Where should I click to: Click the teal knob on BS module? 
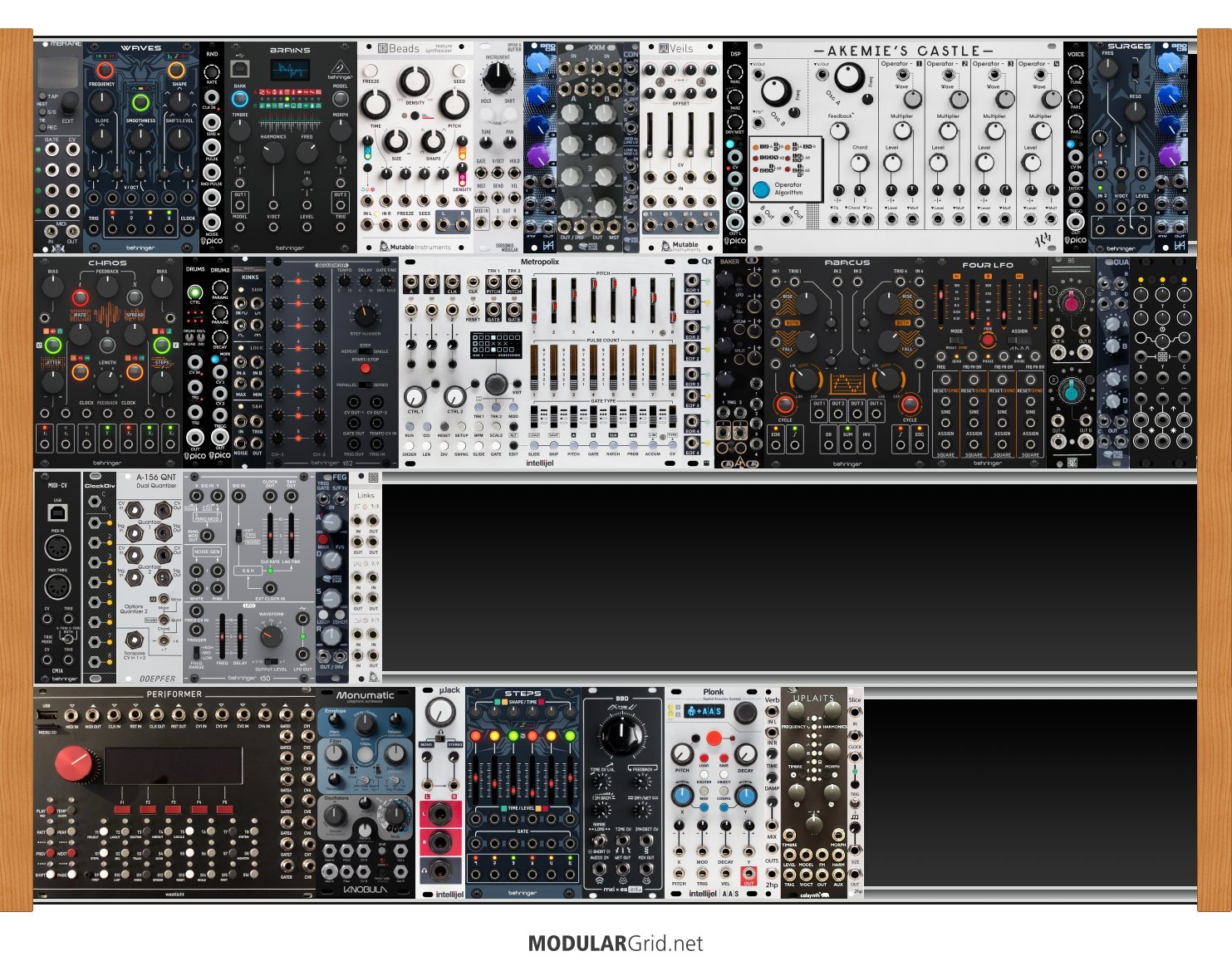click(x=1071, y=391)
